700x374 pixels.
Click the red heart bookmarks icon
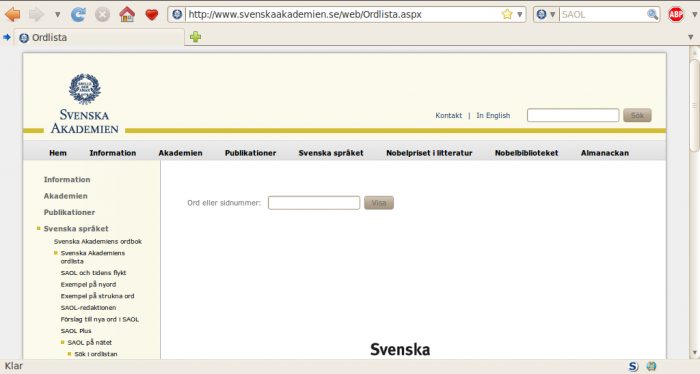coord(152,15)
